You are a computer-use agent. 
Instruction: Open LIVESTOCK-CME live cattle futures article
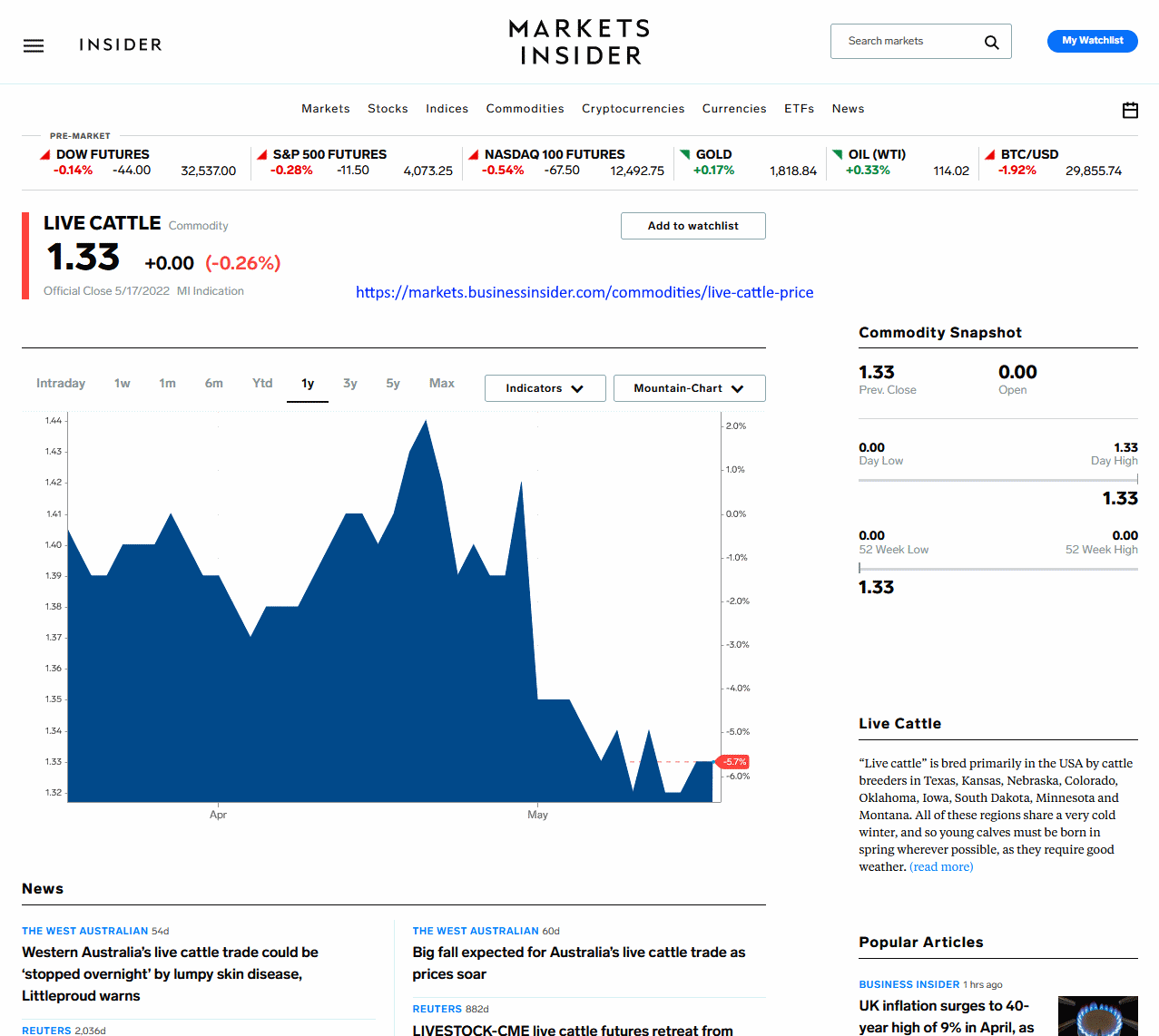point(573,1030)
